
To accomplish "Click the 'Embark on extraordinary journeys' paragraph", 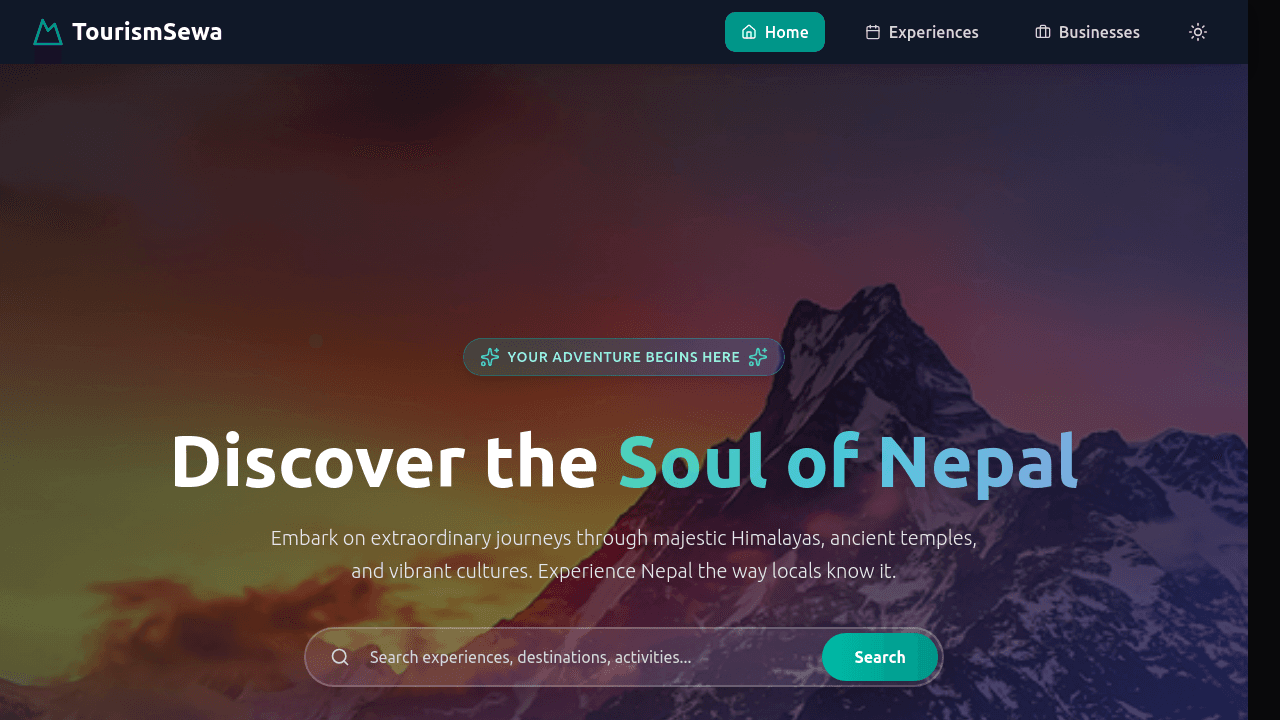I will click(624, 554).
